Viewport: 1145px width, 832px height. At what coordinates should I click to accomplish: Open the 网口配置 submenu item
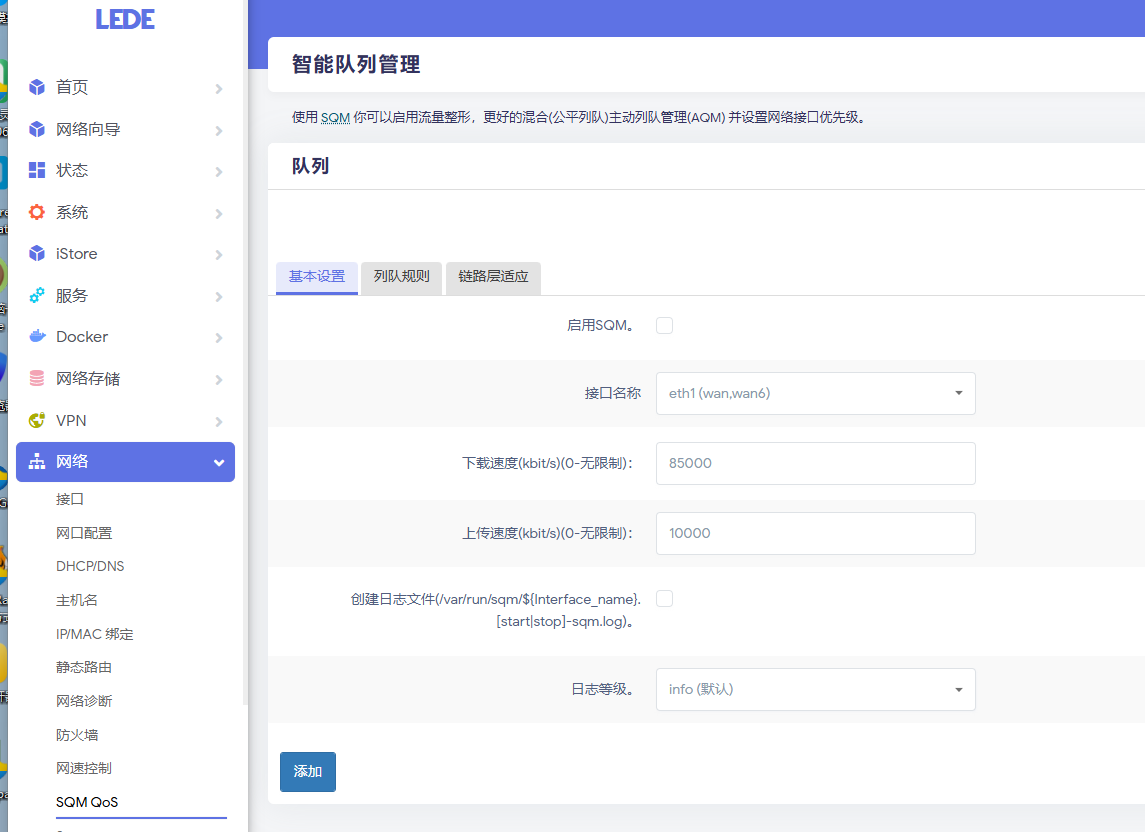pos(84,533)
